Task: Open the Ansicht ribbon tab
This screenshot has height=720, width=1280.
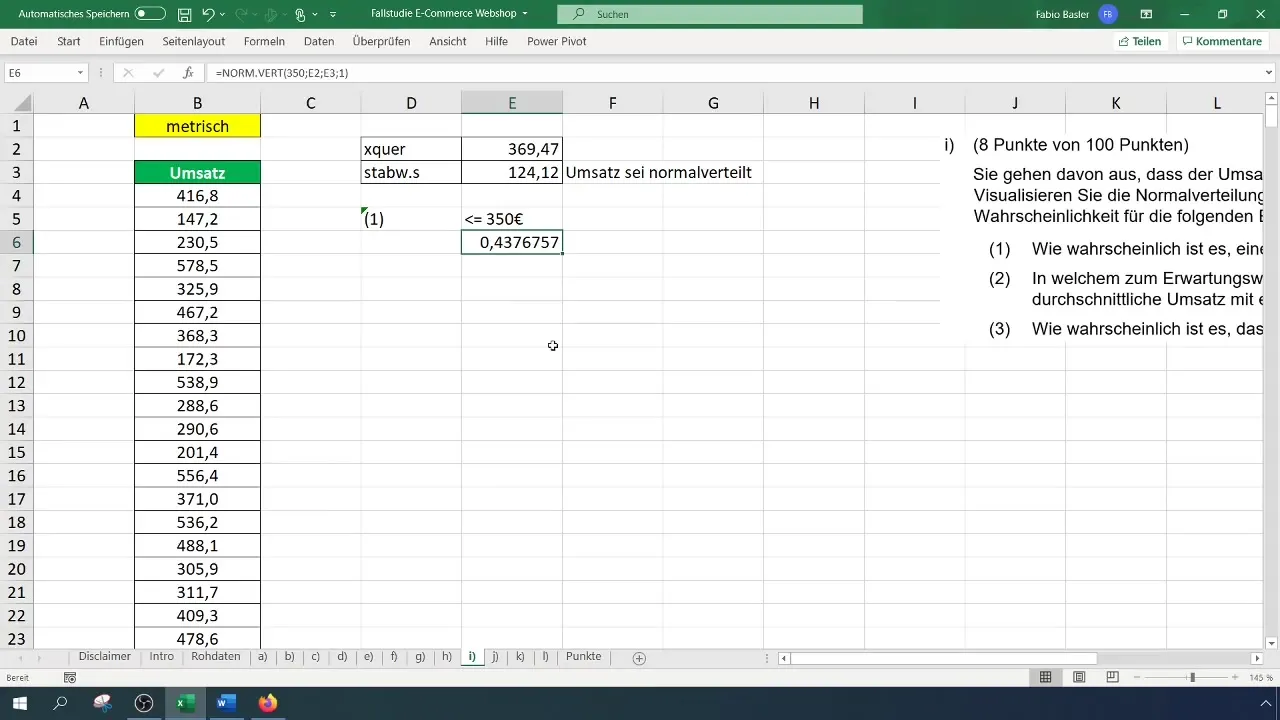Action: [448, 41]
